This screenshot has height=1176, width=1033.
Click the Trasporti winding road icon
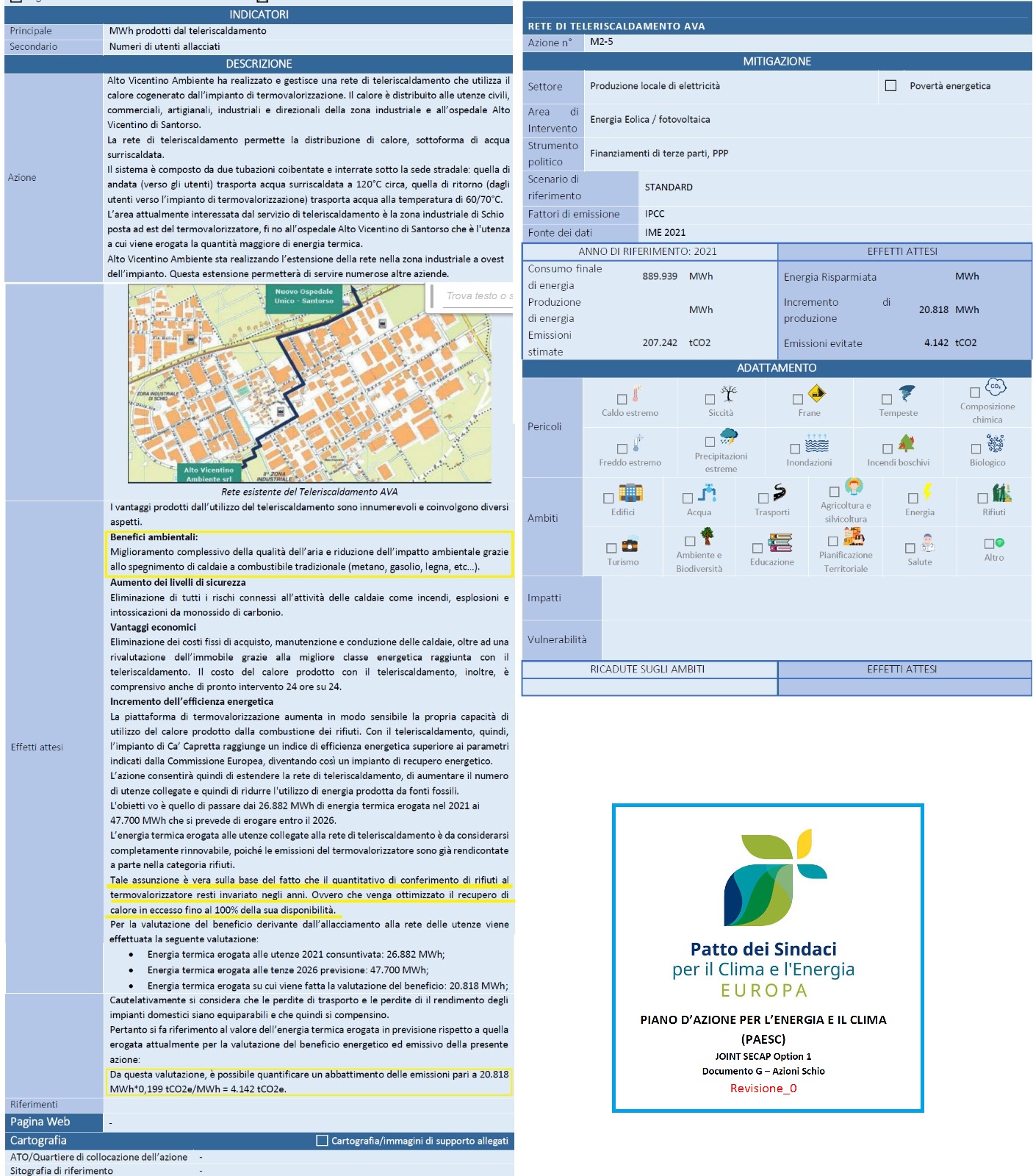click(780, 492)
